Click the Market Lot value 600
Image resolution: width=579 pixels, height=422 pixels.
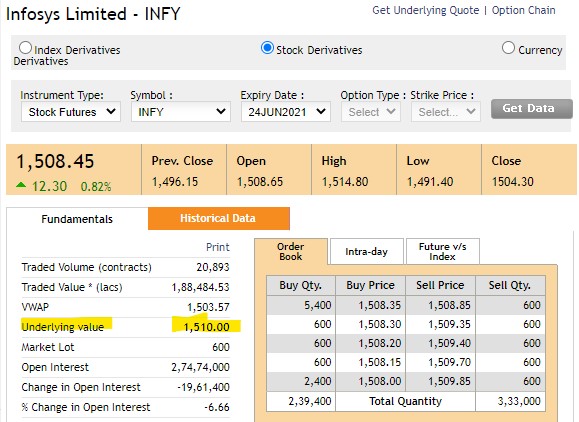pyautogui.click(x=221, y=347)
